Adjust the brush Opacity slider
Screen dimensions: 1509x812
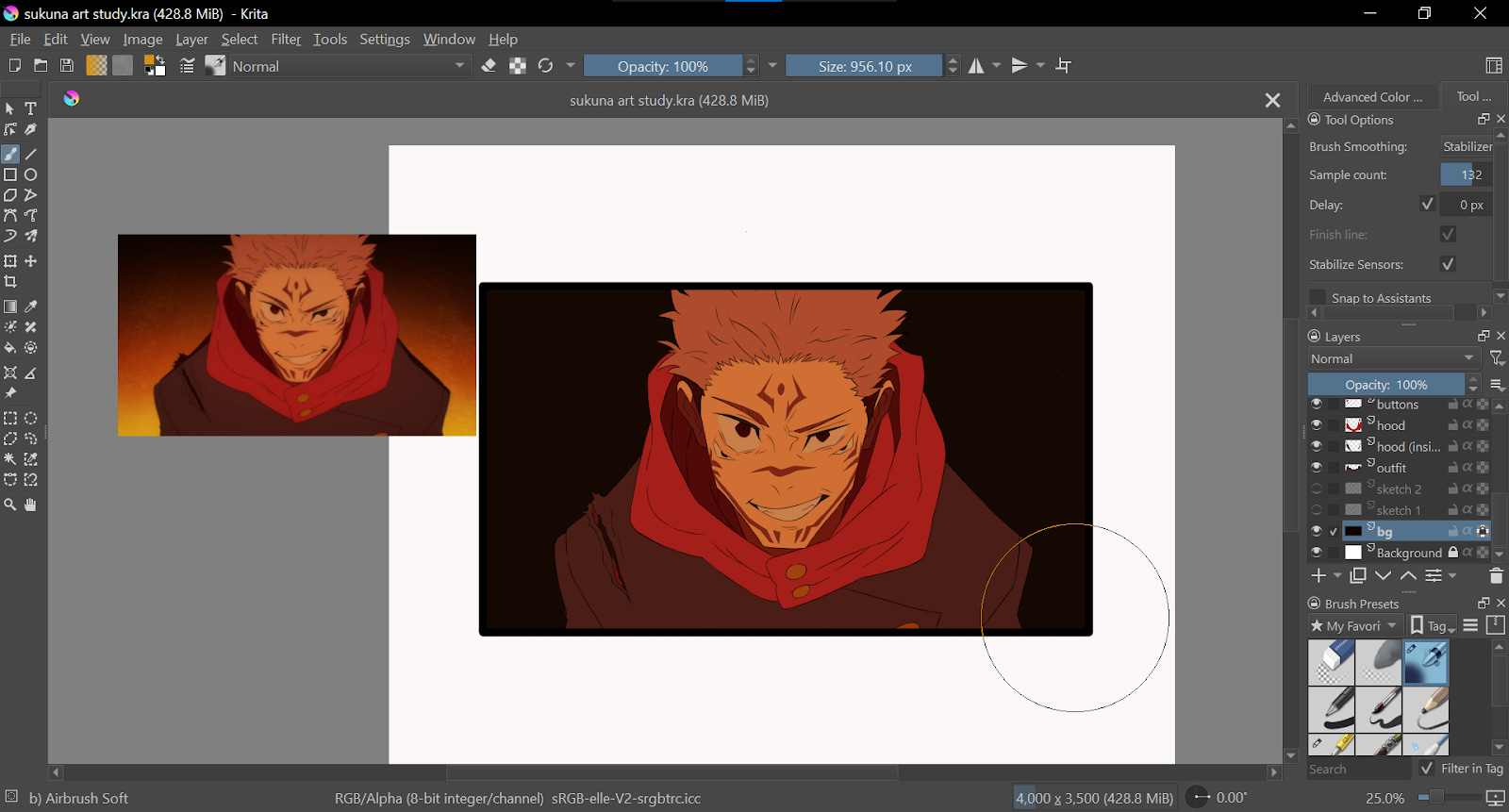coord(662,66)
